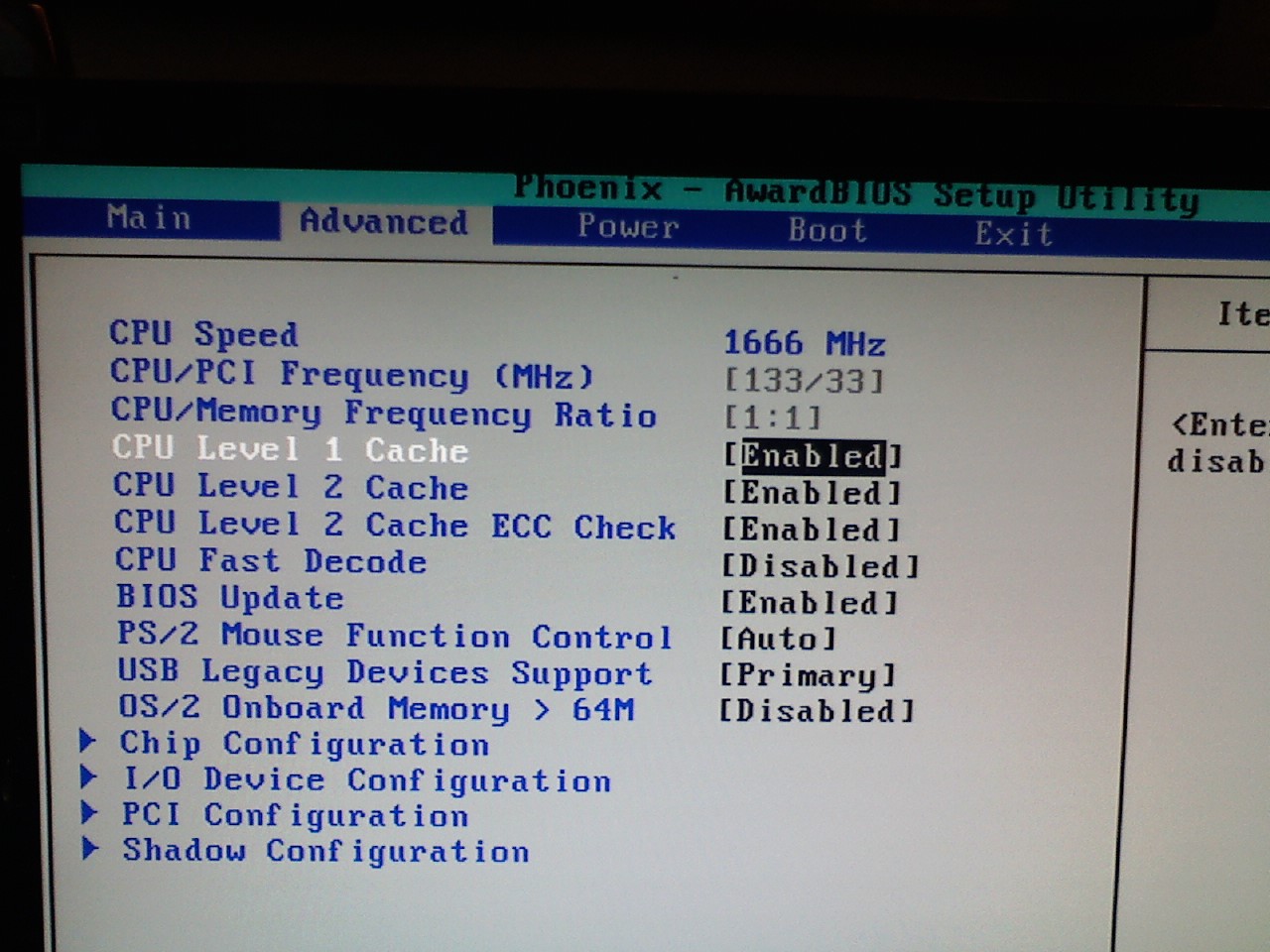The height and width of the screenshot is (952, 1270).
Task: Open Shadow Configuration submenu label
Action: pyautogui.click(x=325, y=851)
